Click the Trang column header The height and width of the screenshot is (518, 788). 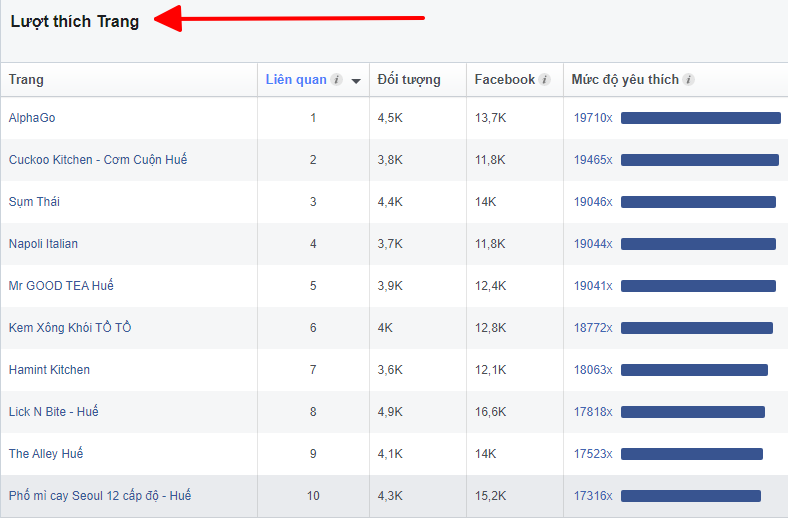point(26,79)
